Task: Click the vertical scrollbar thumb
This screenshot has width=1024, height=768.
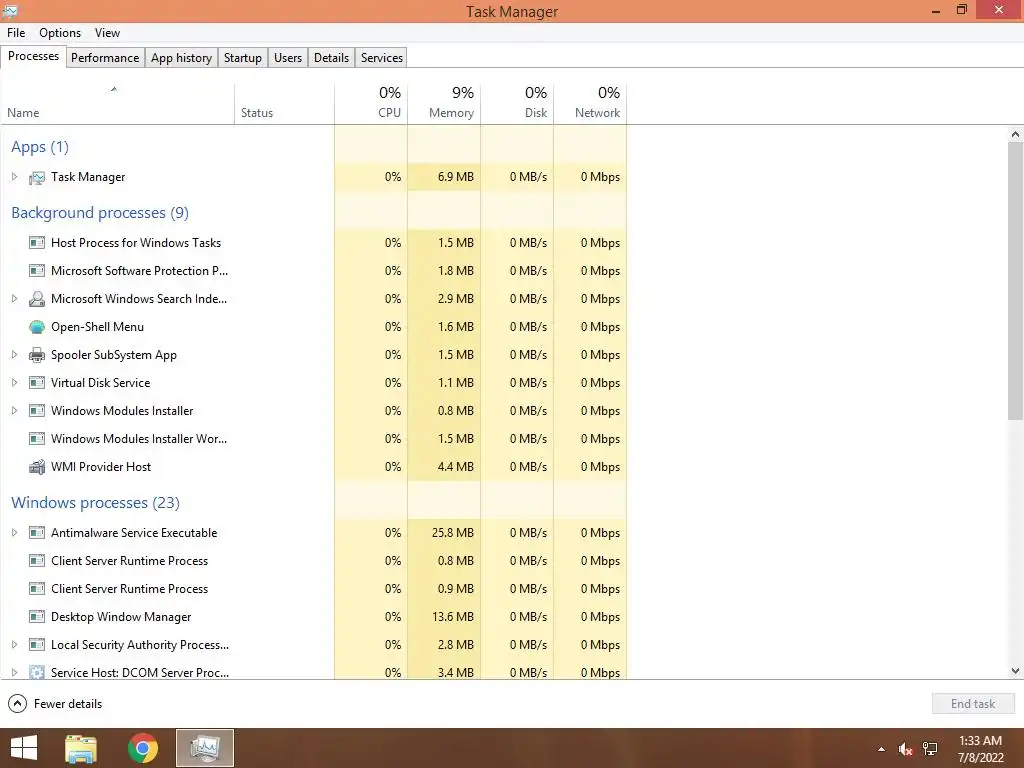Action: pos(1015,281)
